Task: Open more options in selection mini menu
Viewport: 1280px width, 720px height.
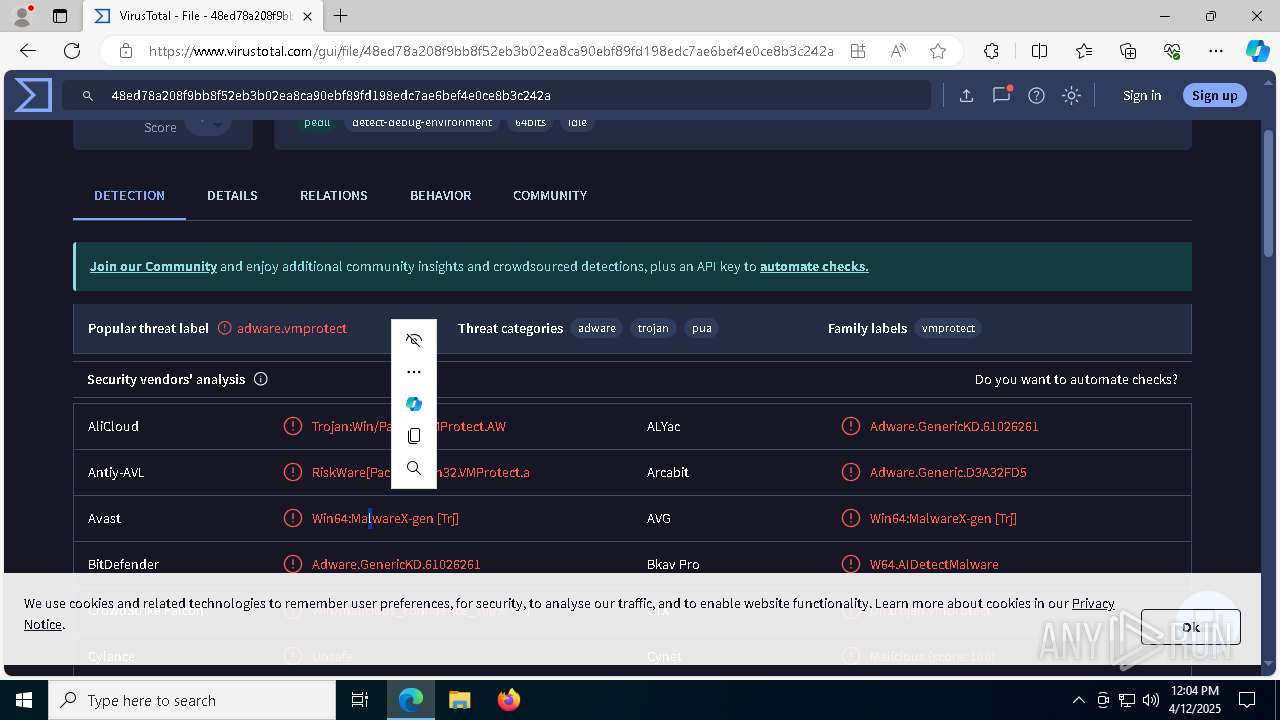Action: [414, 372]
